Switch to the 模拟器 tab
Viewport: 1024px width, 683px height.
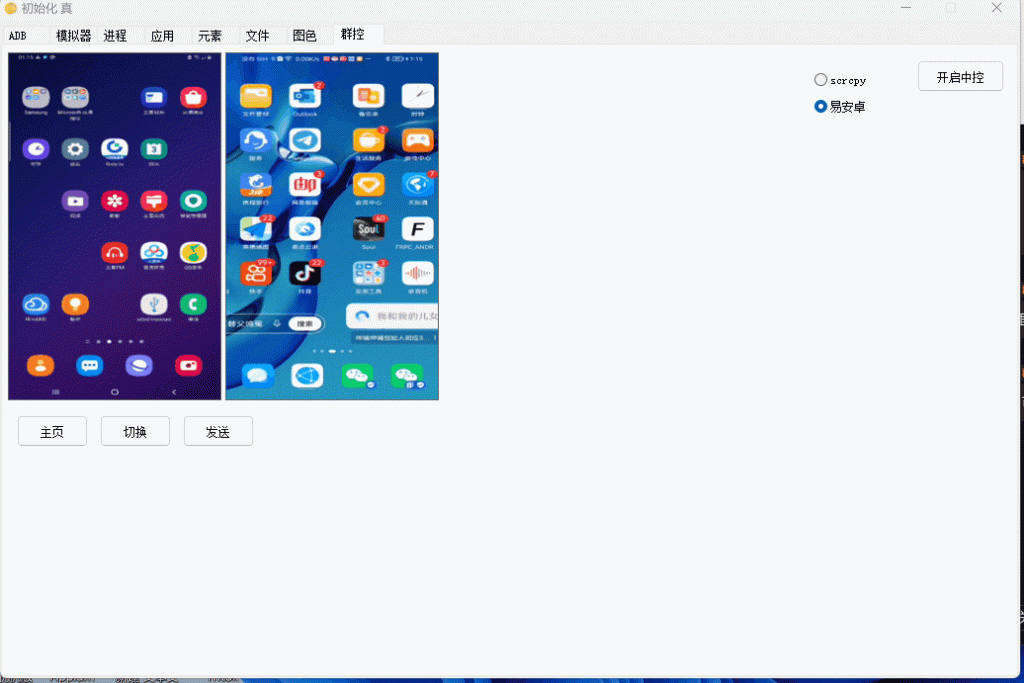tap(73, 36)
